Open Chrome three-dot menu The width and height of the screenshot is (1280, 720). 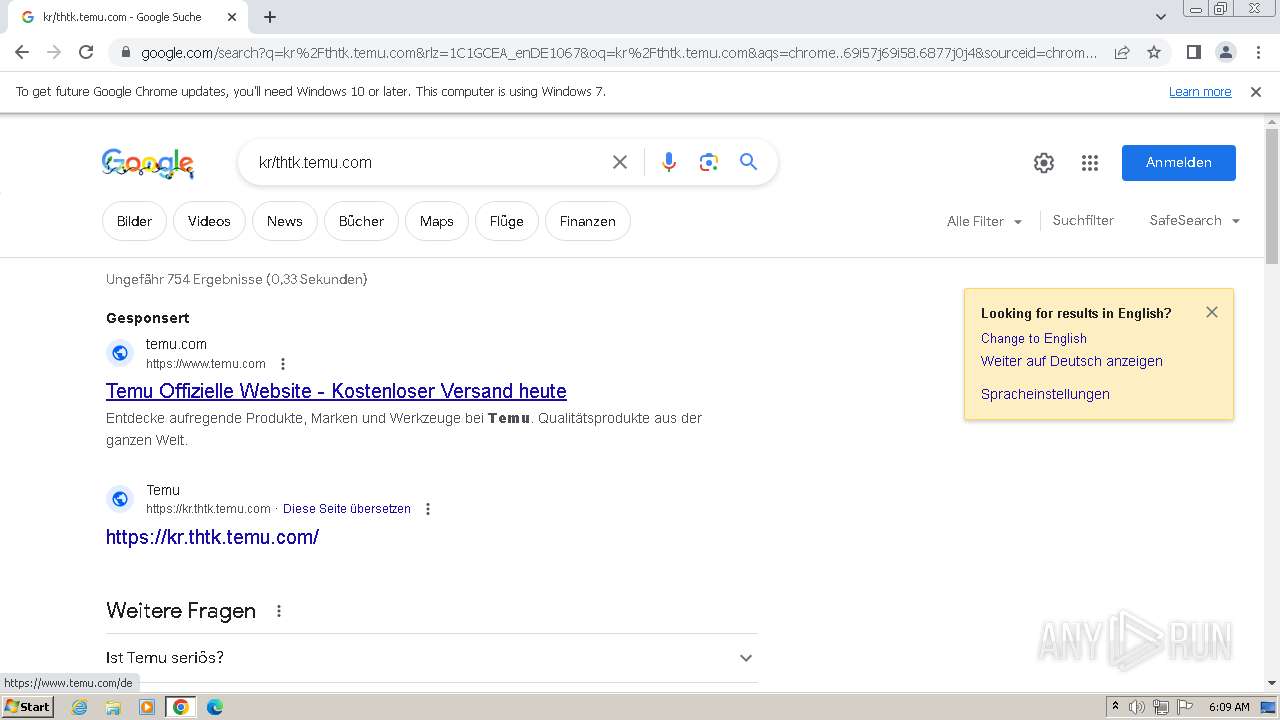(x=1258, y=52)
